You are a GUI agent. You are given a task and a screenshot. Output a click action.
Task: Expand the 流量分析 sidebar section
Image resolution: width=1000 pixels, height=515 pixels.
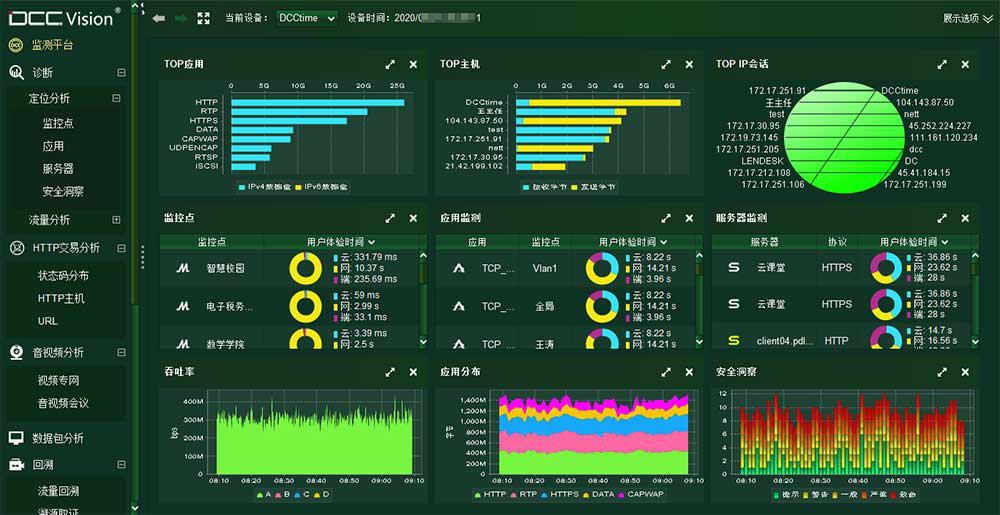[x=117, y=220]
